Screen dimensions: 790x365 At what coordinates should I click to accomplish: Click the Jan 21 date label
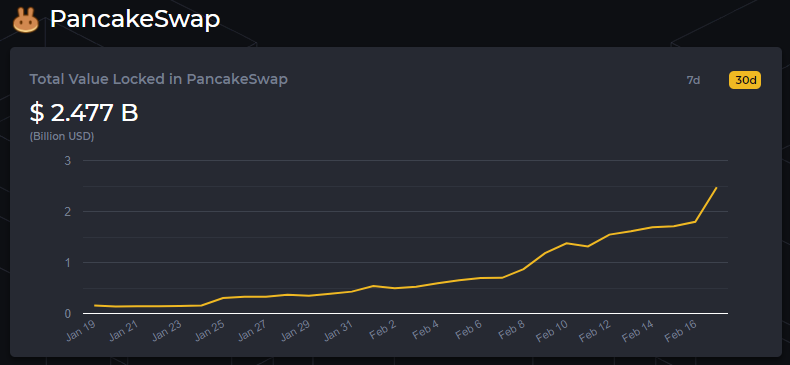click(x=123, y=330)
